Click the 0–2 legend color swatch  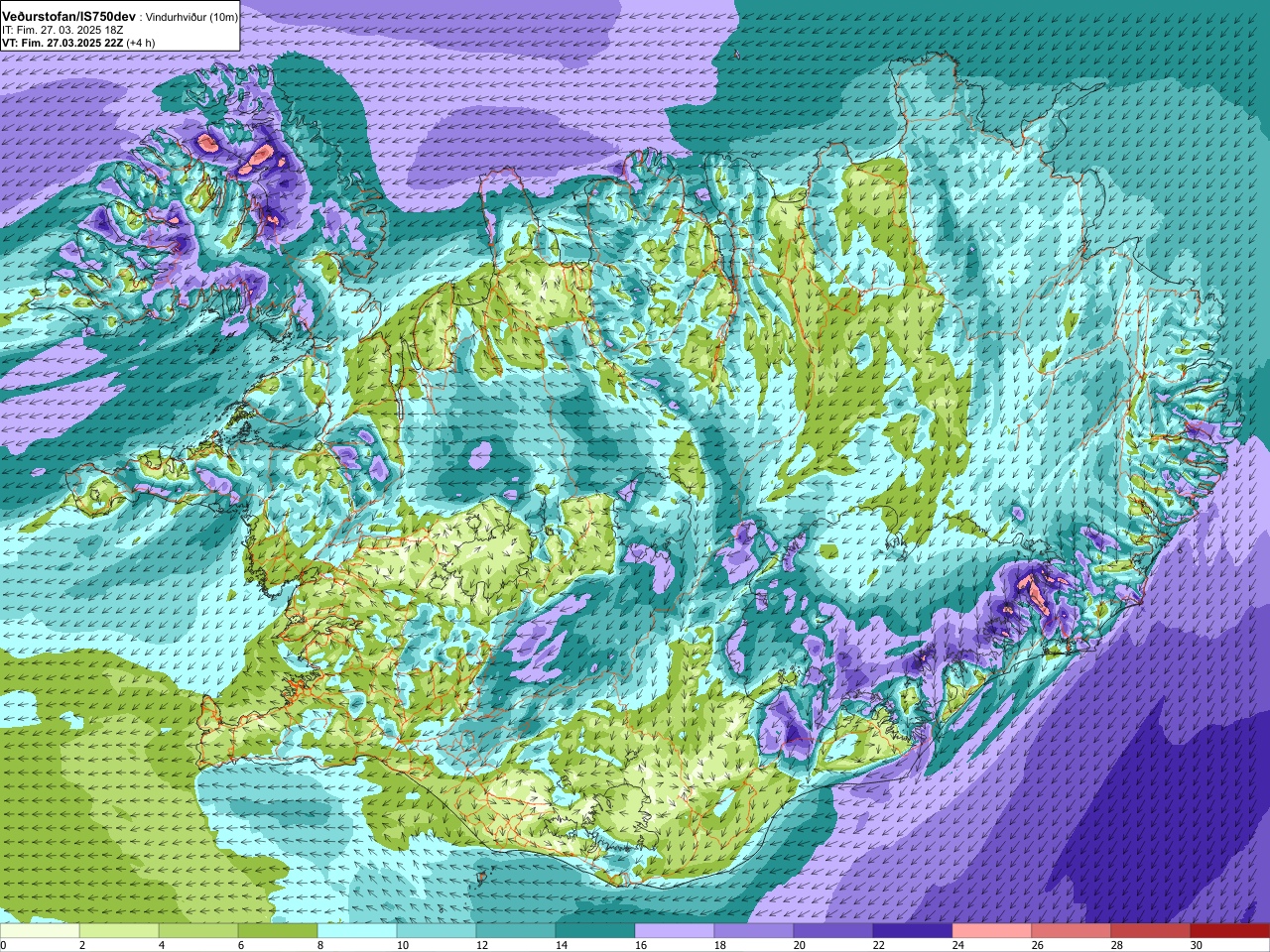tap(40, 931)
